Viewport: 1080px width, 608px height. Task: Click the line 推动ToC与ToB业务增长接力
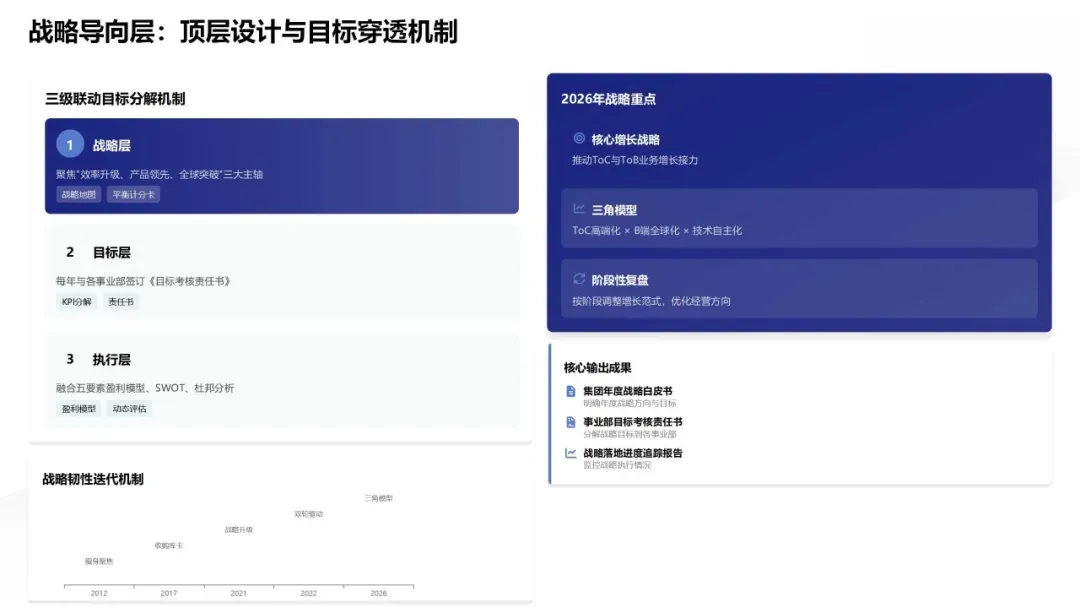tap(635, 160)
